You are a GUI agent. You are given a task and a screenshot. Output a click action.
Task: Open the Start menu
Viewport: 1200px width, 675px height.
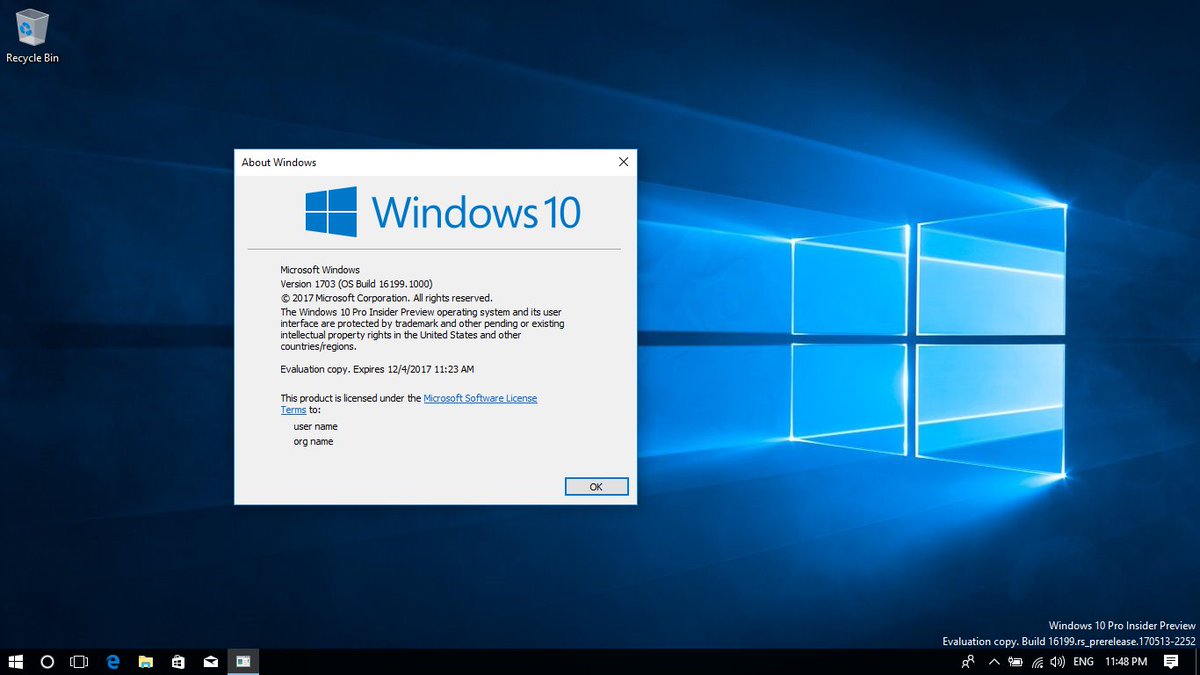pos(15,661)
